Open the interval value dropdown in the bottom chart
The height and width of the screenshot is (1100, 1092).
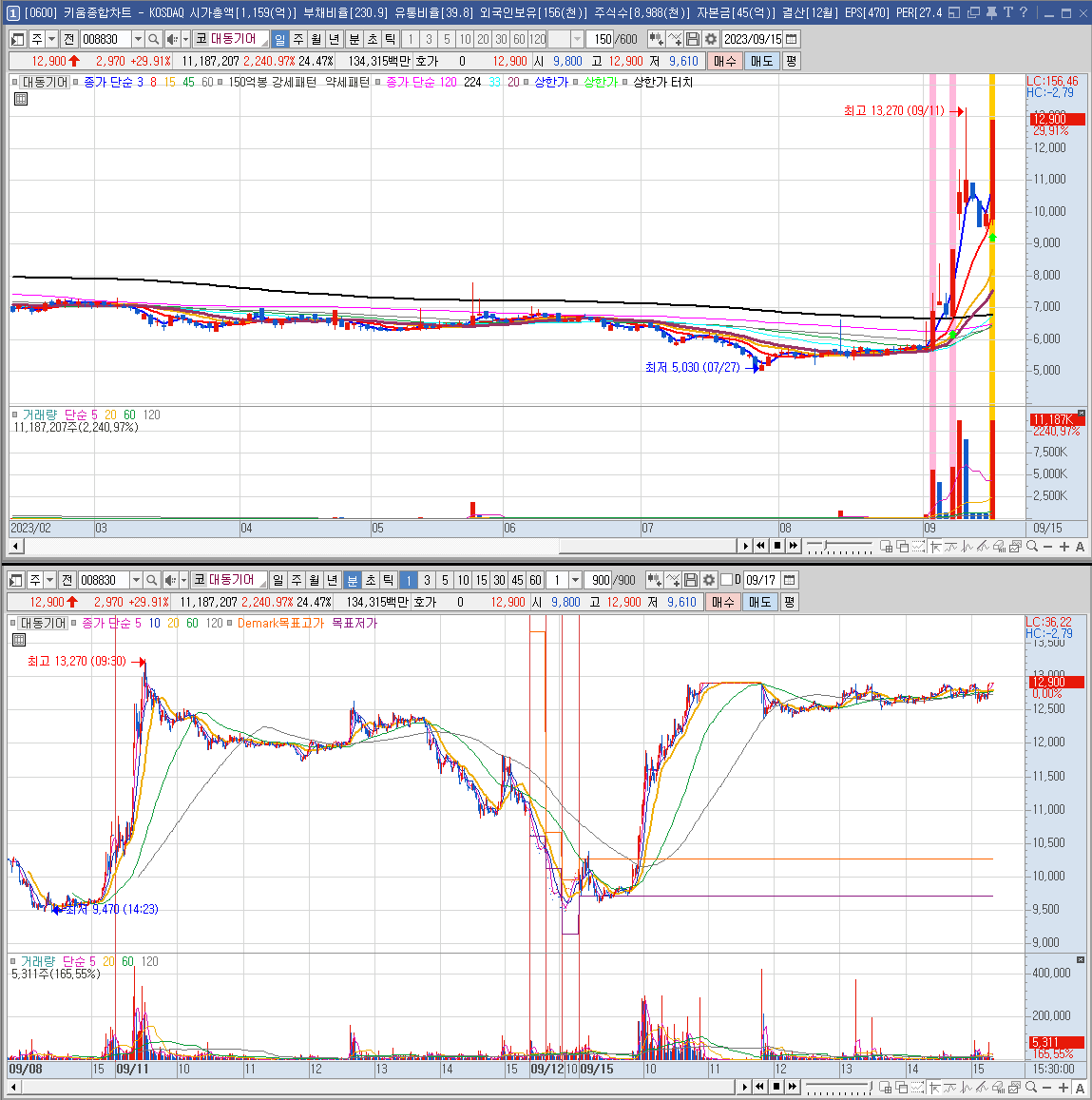576,580
